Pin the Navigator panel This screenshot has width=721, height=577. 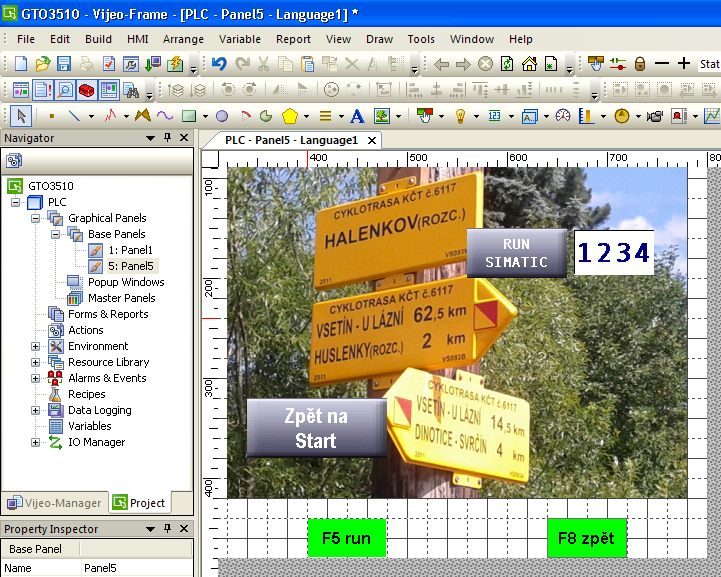(x=167, y=137)
